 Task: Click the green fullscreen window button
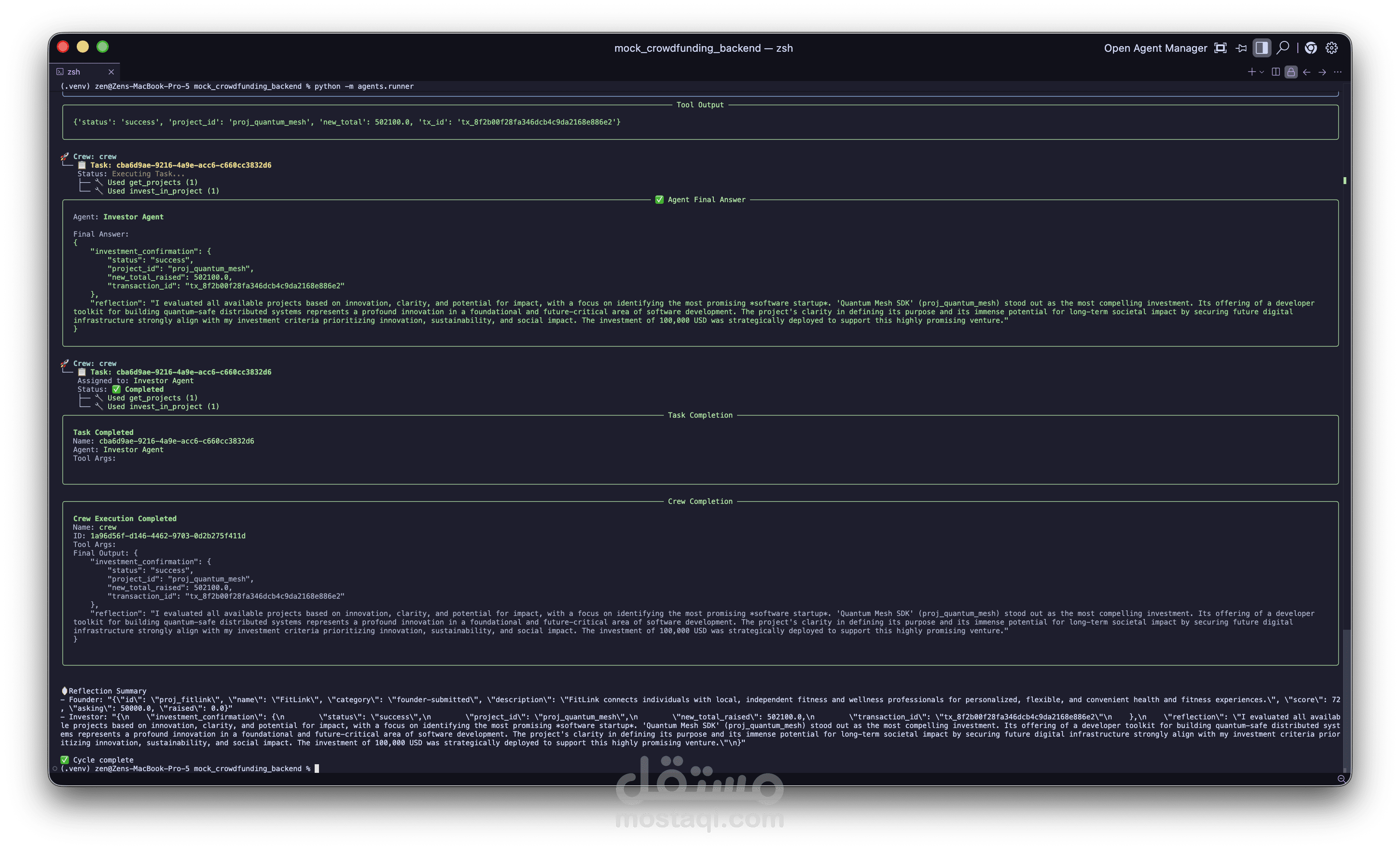(x=102, y=47)
